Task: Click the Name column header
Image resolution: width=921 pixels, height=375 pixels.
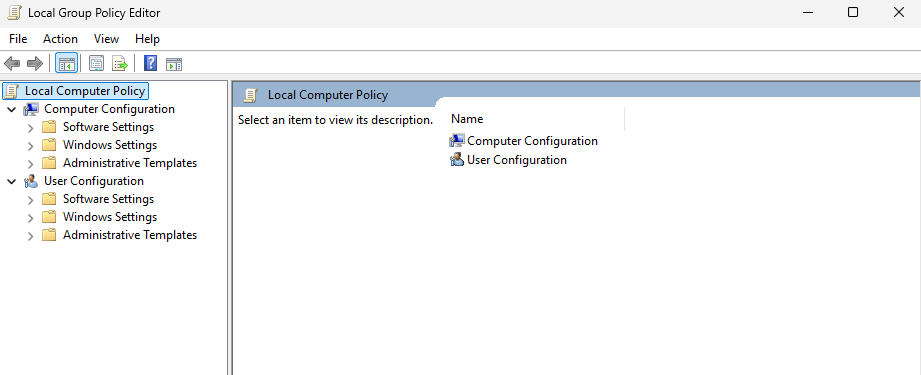Action: point(535,119)
